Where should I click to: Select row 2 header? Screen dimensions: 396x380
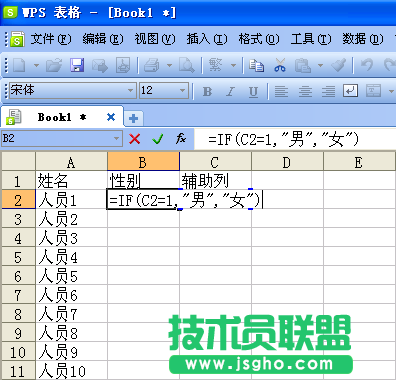coord(18,200)
